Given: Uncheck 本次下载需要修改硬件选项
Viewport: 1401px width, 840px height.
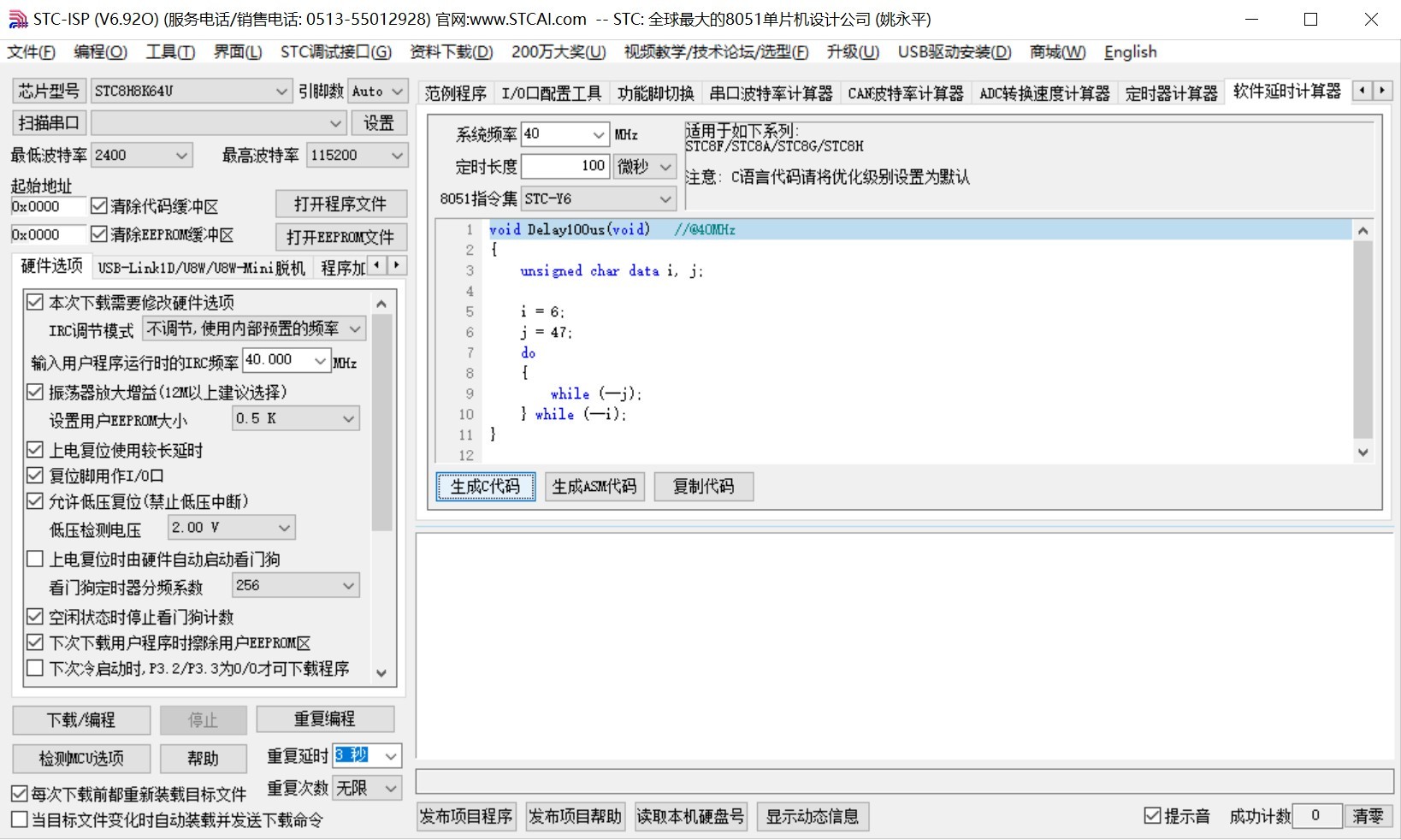Looking at the screenshot, I should 35,302.
